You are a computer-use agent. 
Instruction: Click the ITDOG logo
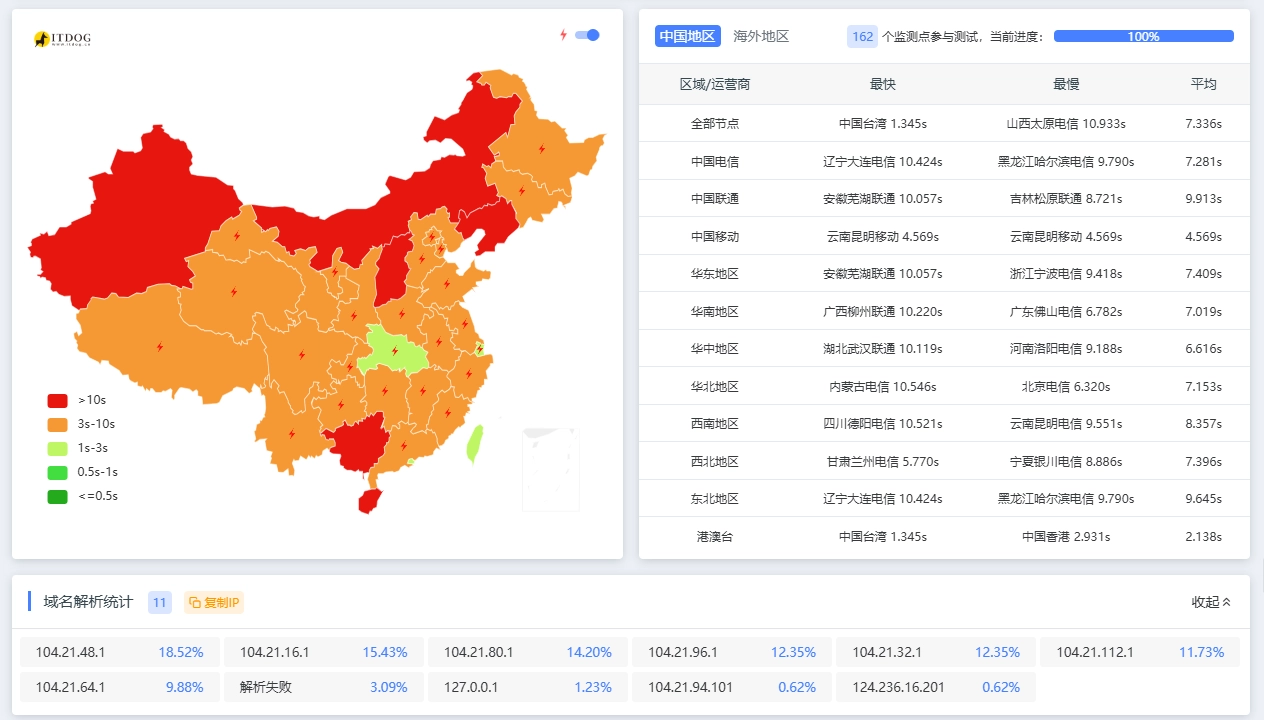[62, 39]
